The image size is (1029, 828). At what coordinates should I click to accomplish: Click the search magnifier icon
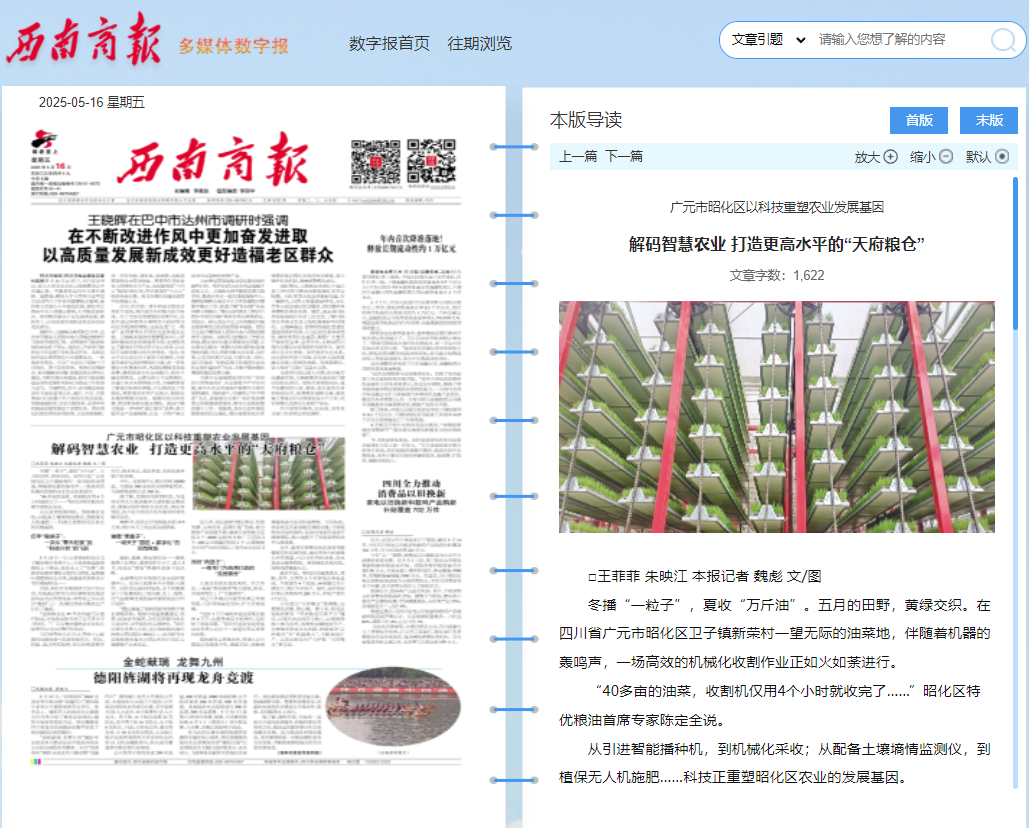(1002, 40)
